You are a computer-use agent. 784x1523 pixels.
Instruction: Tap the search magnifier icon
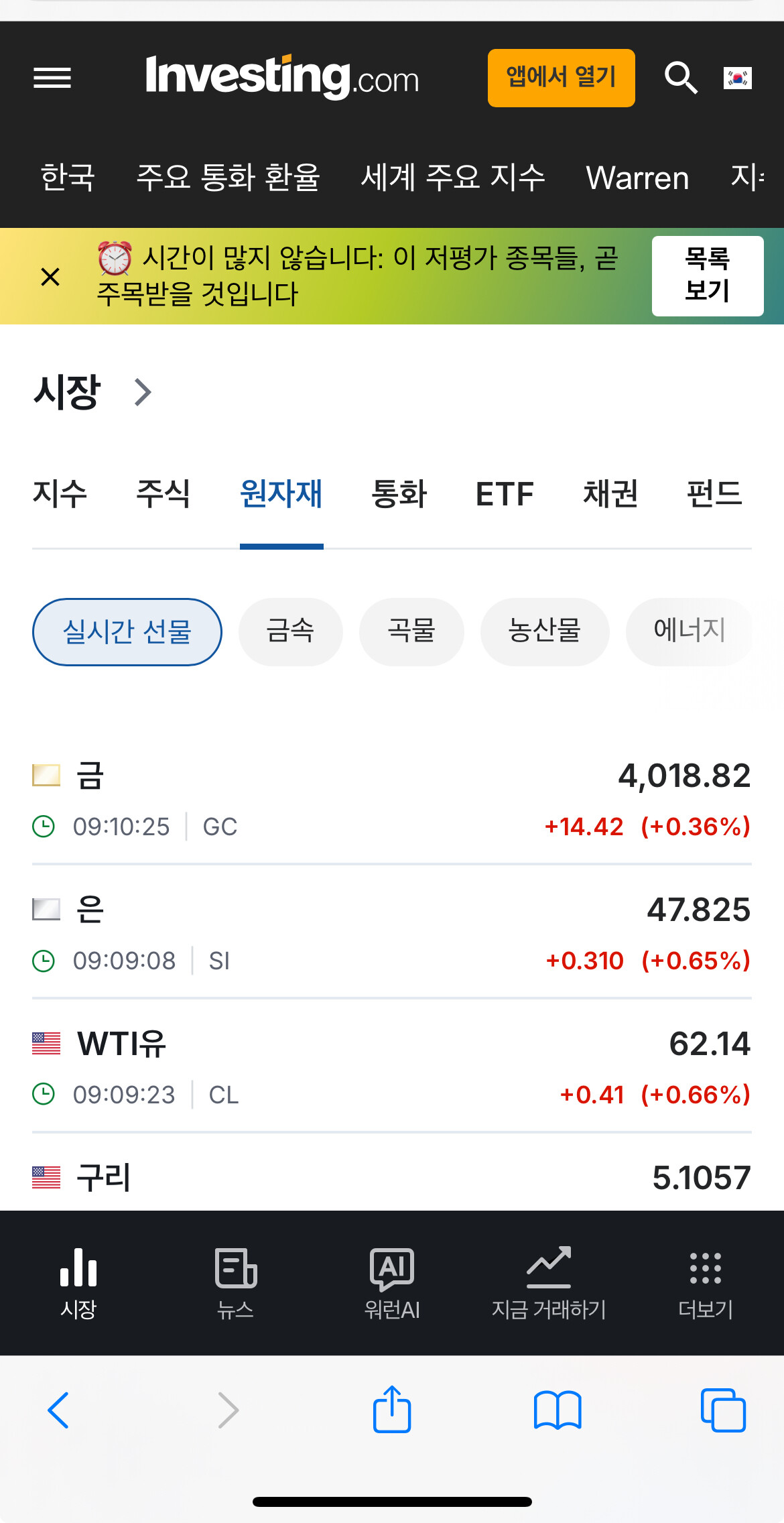coord(681,78)
